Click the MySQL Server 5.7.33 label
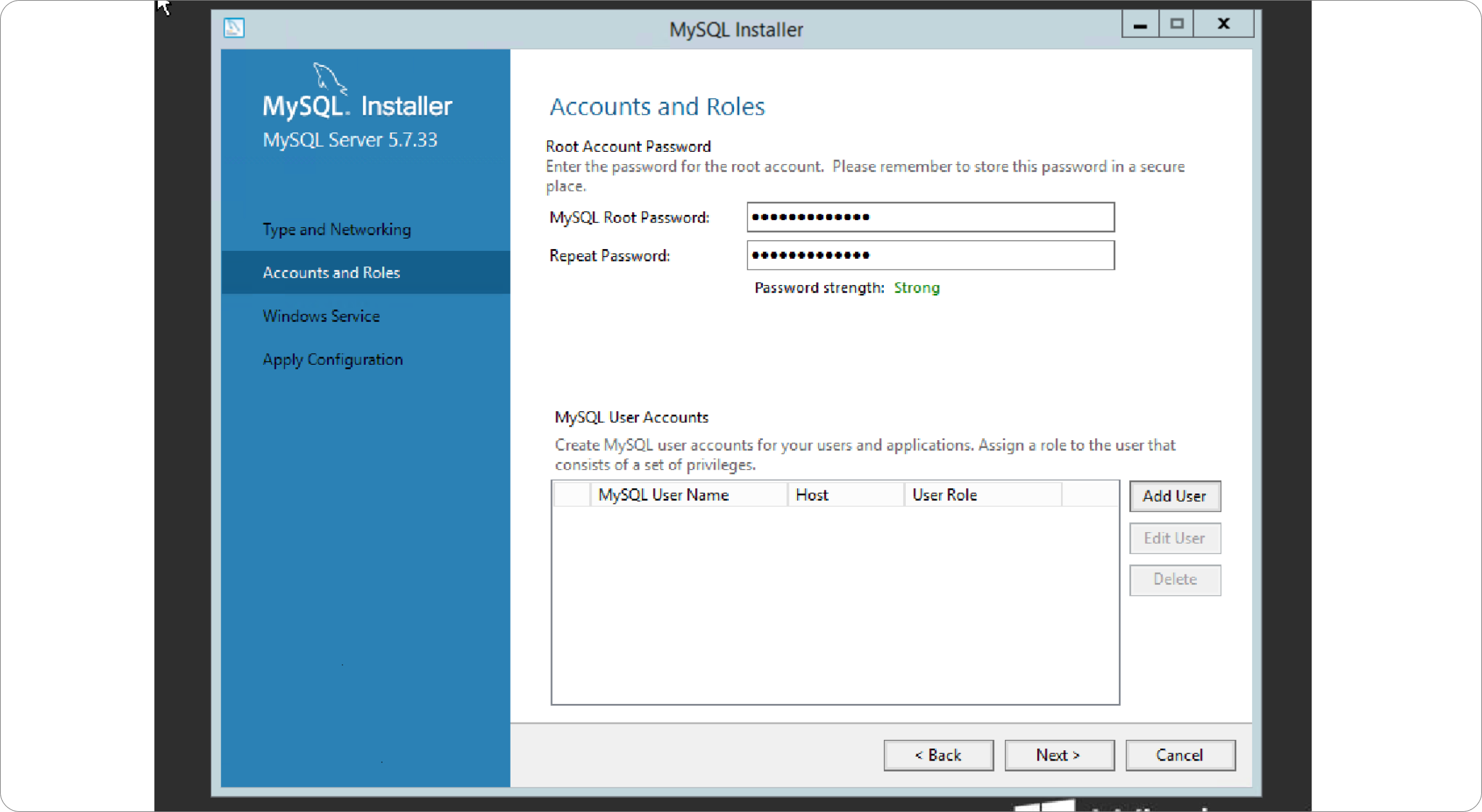1482x812 pixels. coord(350,140)
